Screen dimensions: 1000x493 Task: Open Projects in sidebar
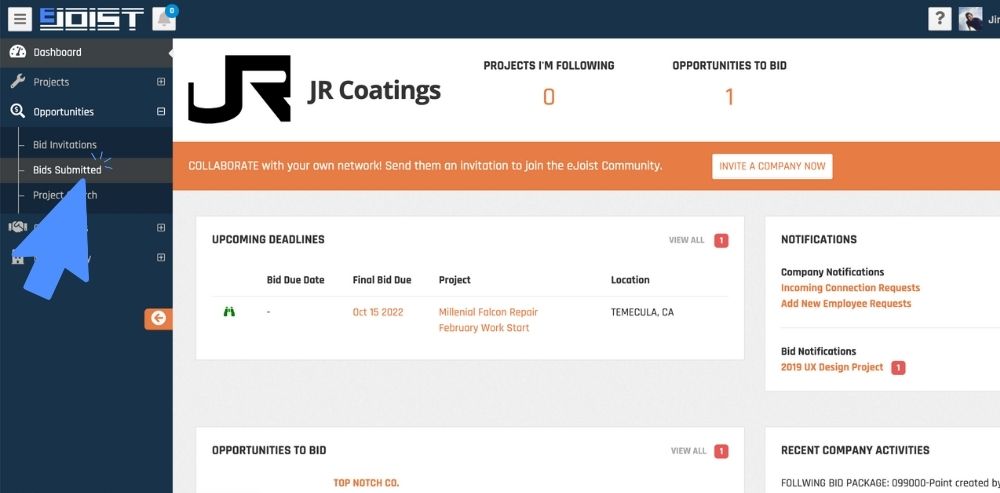click(x=51, y=82)
